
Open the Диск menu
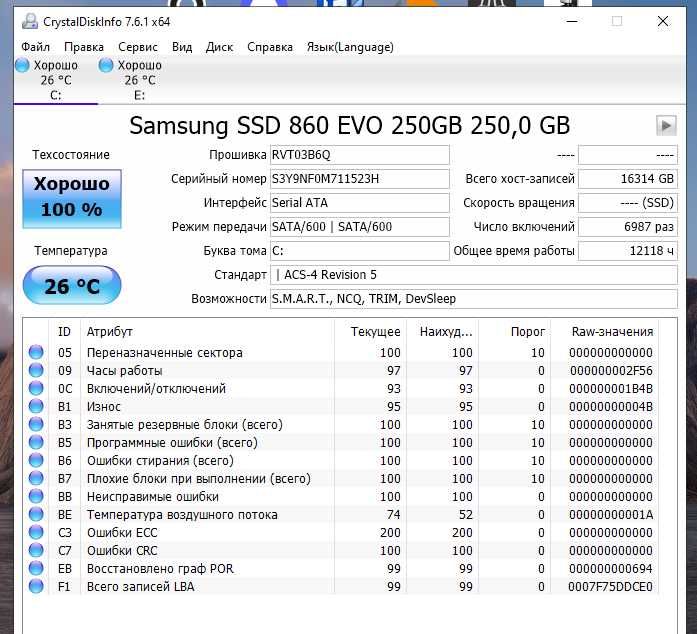click(220, 47)
